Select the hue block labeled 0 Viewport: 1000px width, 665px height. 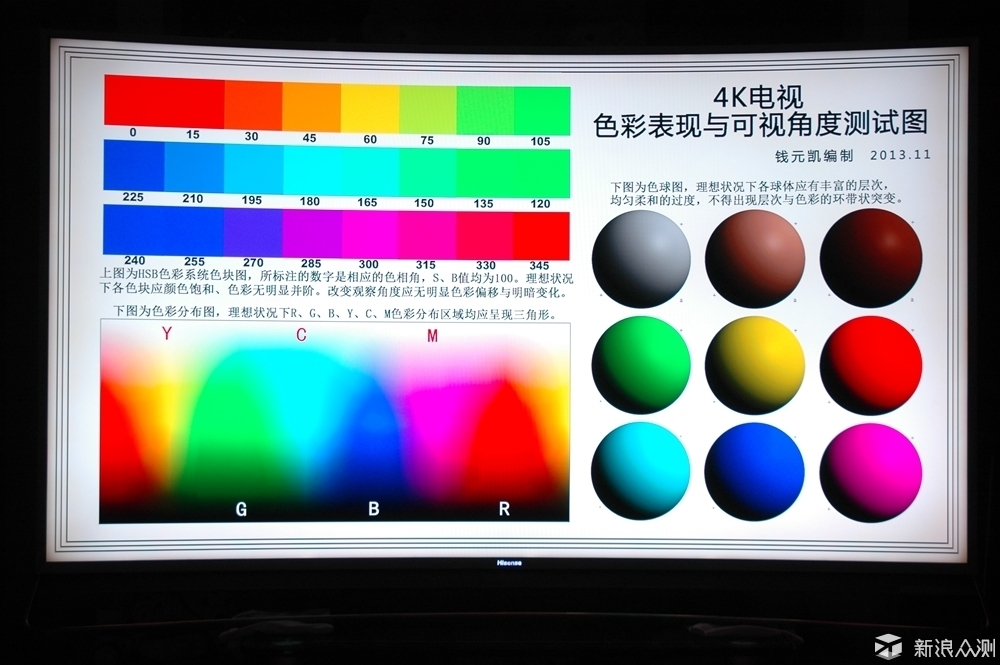(131, 100)
